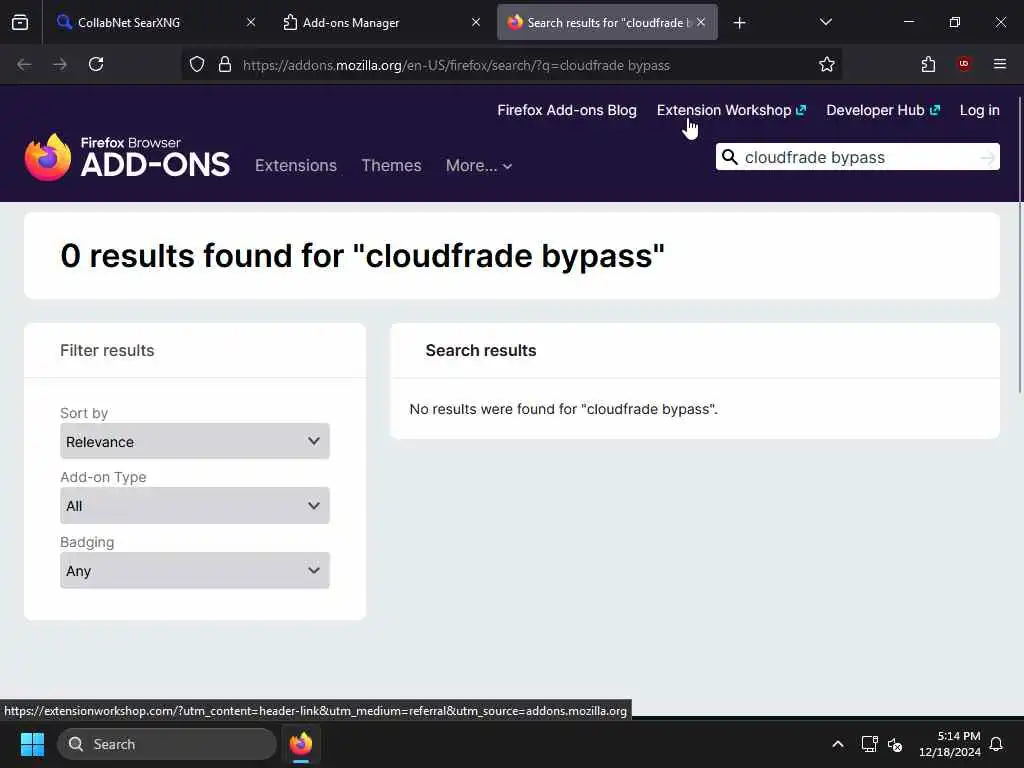Image resolution: width=1024 pixels, height=768 pixels.
Task: Open the Windows Start menu
Action: tap(32, 744)
